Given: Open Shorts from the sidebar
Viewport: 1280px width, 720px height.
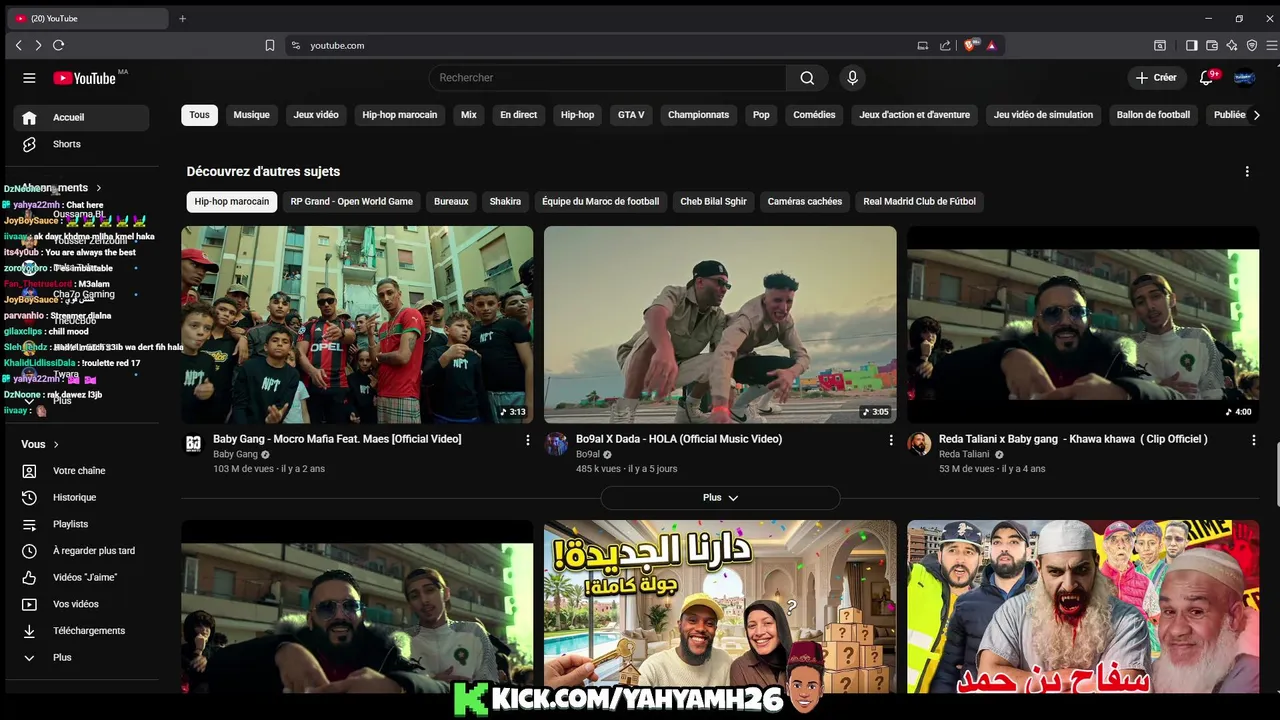Looking at the screenshot, I should pos(81,144).
